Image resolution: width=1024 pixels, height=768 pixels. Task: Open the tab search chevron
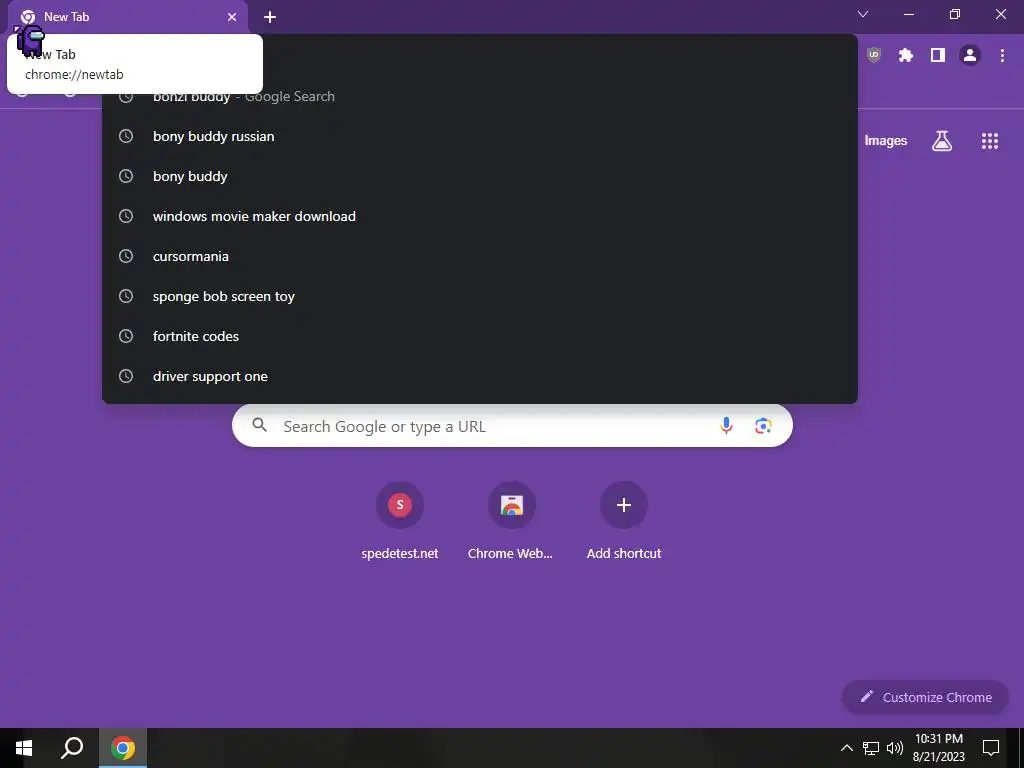point(863,14)
